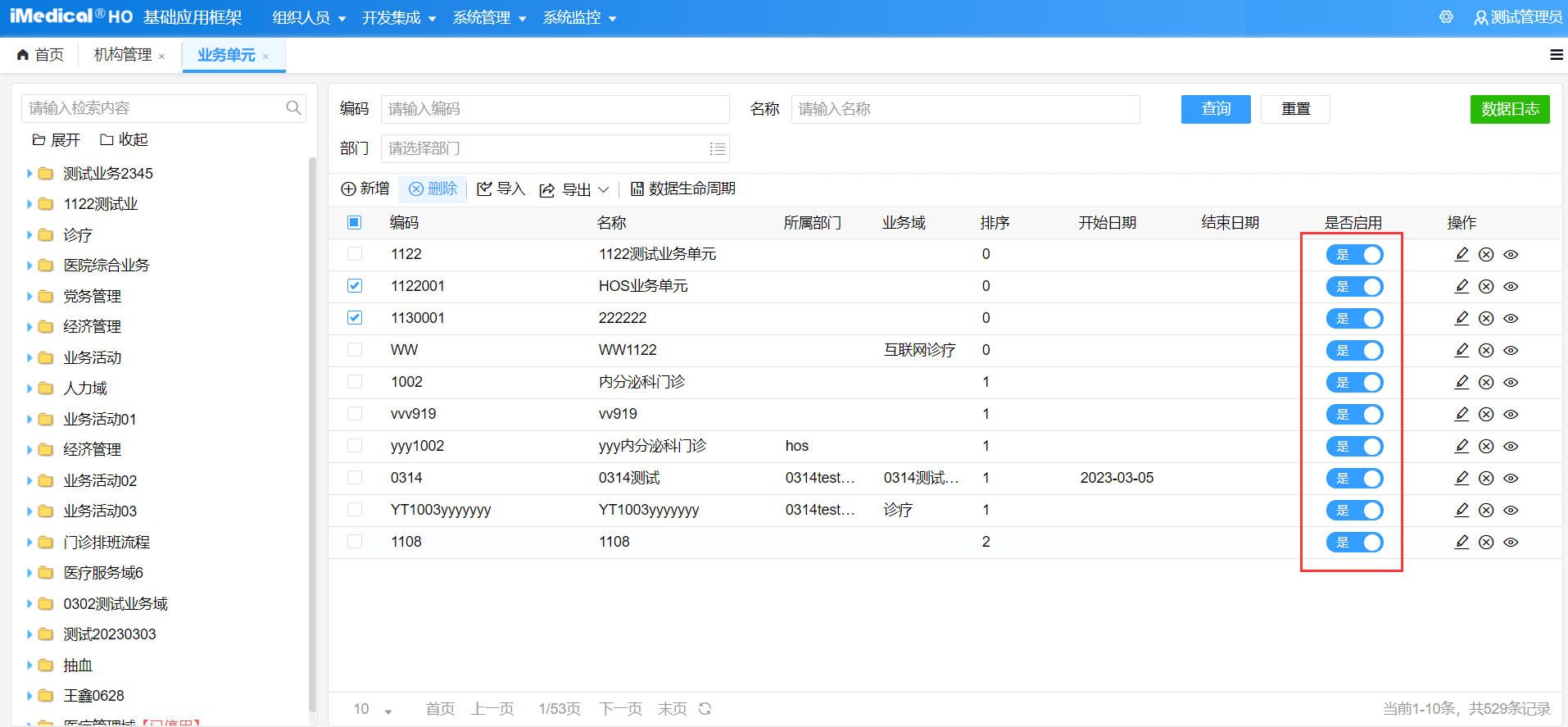Viewport: 1568px width, 727px height.
Task: Click the 导入 import button
Action: point(501,189)
